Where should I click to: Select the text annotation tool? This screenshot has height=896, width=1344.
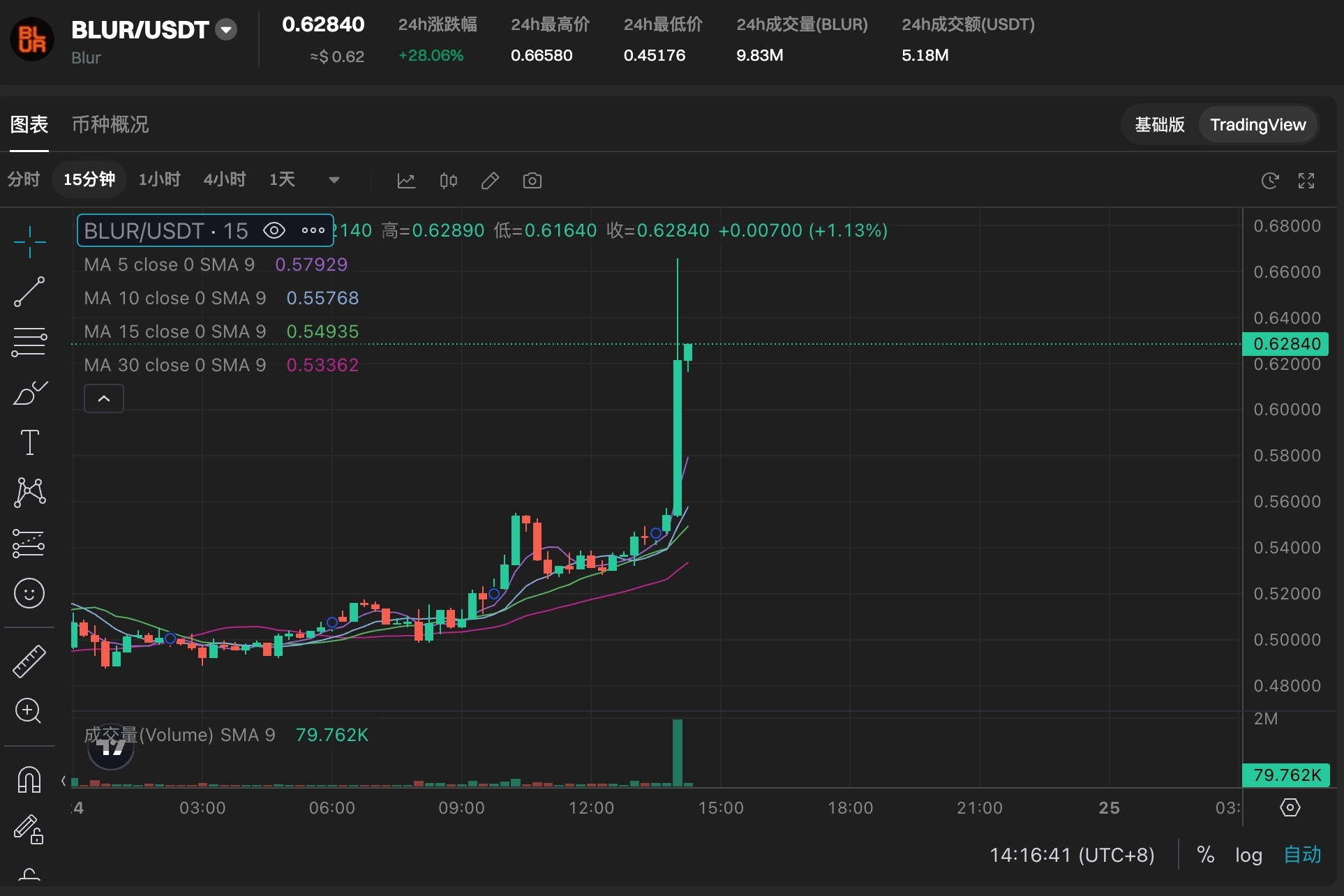point(29,442)
